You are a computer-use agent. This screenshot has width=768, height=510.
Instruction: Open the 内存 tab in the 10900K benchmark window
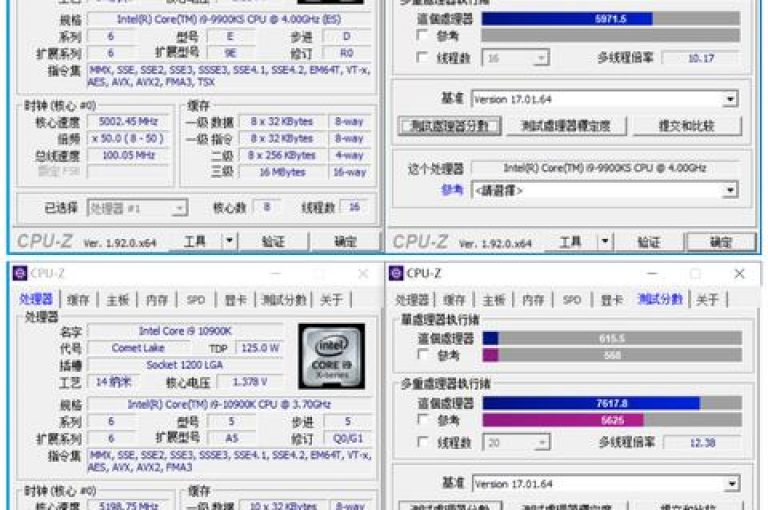click(533, 299)
